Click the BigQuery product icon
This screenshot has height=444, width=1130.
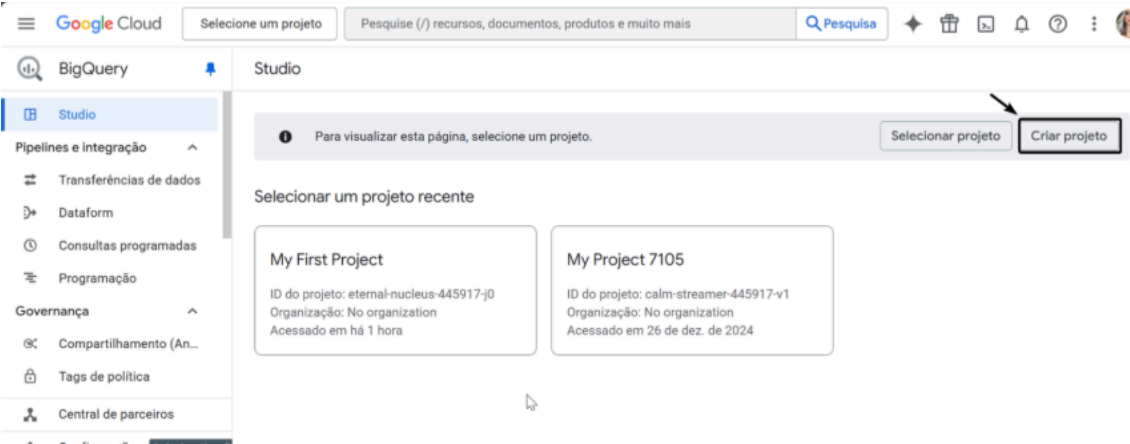pyautogui.click(x=29, y=69)
